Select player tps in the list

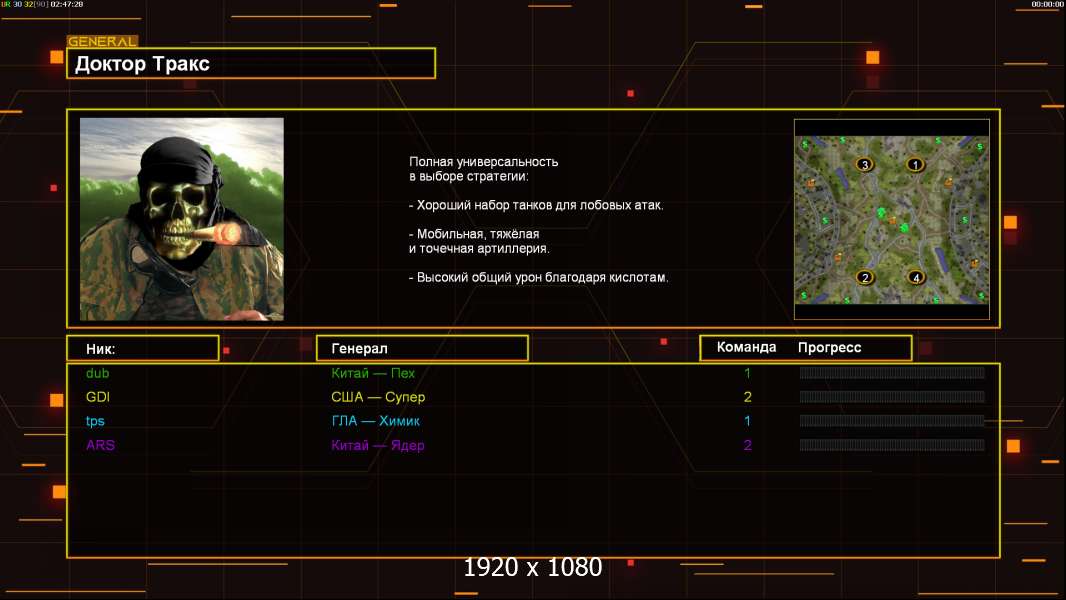(95, 421)
